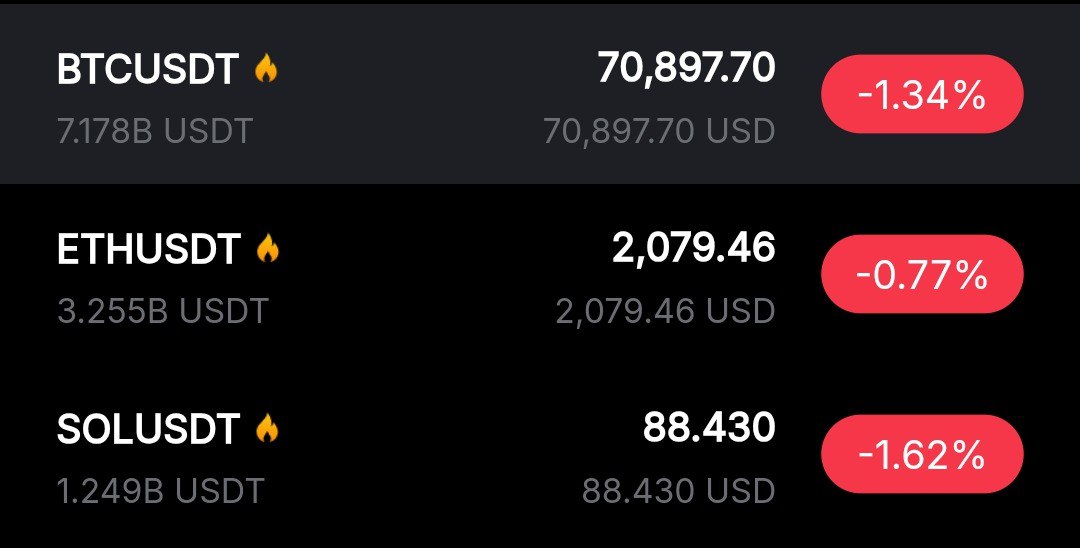This screenshot has width=1080, height=548.
Task: Click the SOL last price 88.430
Action: (x=708, y=428)
